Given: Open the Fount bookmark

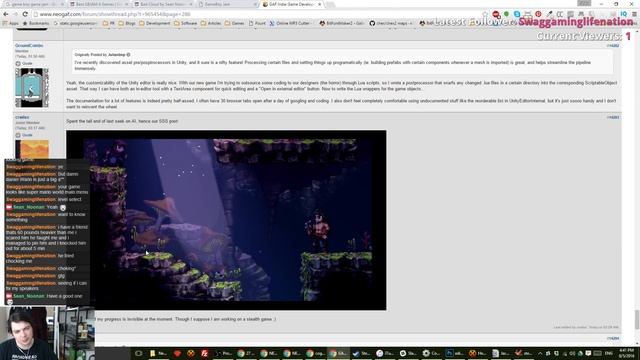Looking at the screenshot, I should (257, 23).
